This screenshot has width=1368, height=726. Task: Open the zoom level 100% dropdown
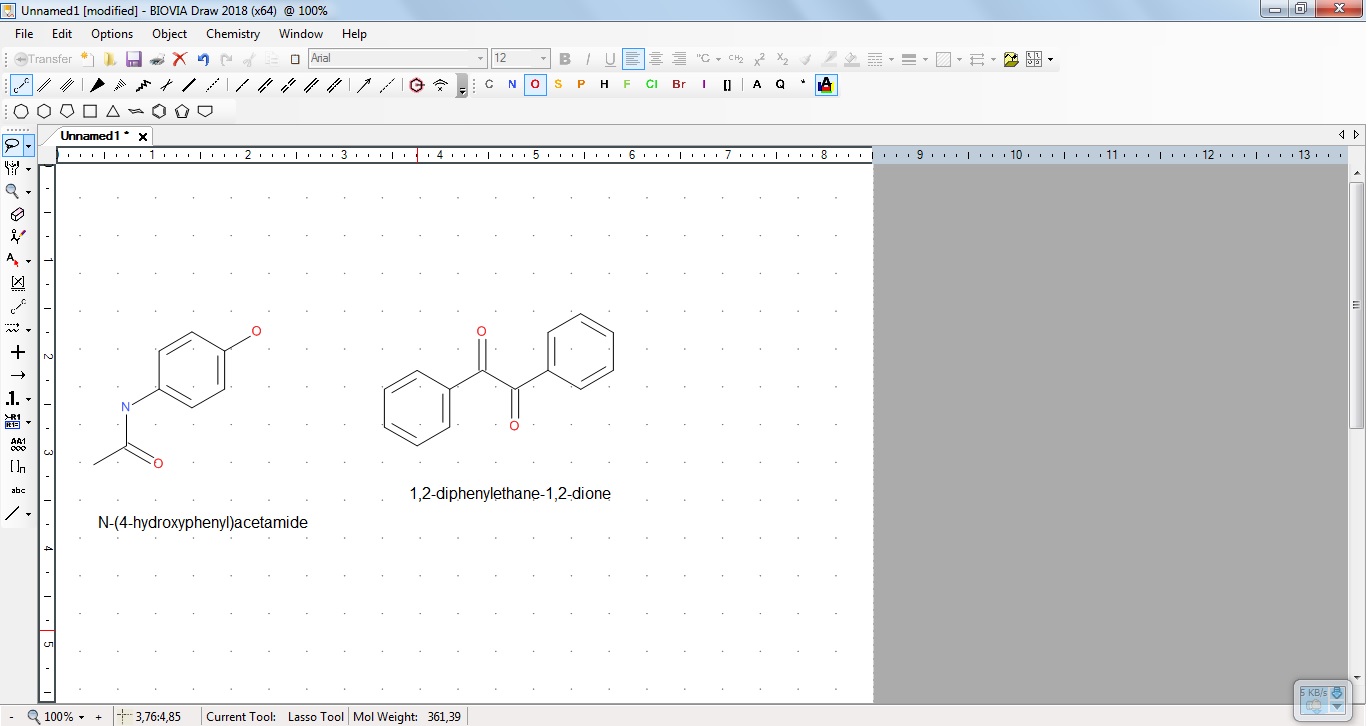(81, 717)
